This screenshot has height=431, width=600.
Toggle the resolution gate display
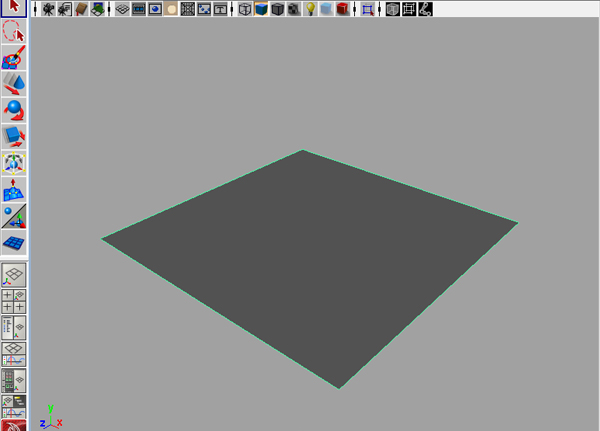[x=155, y=9]
